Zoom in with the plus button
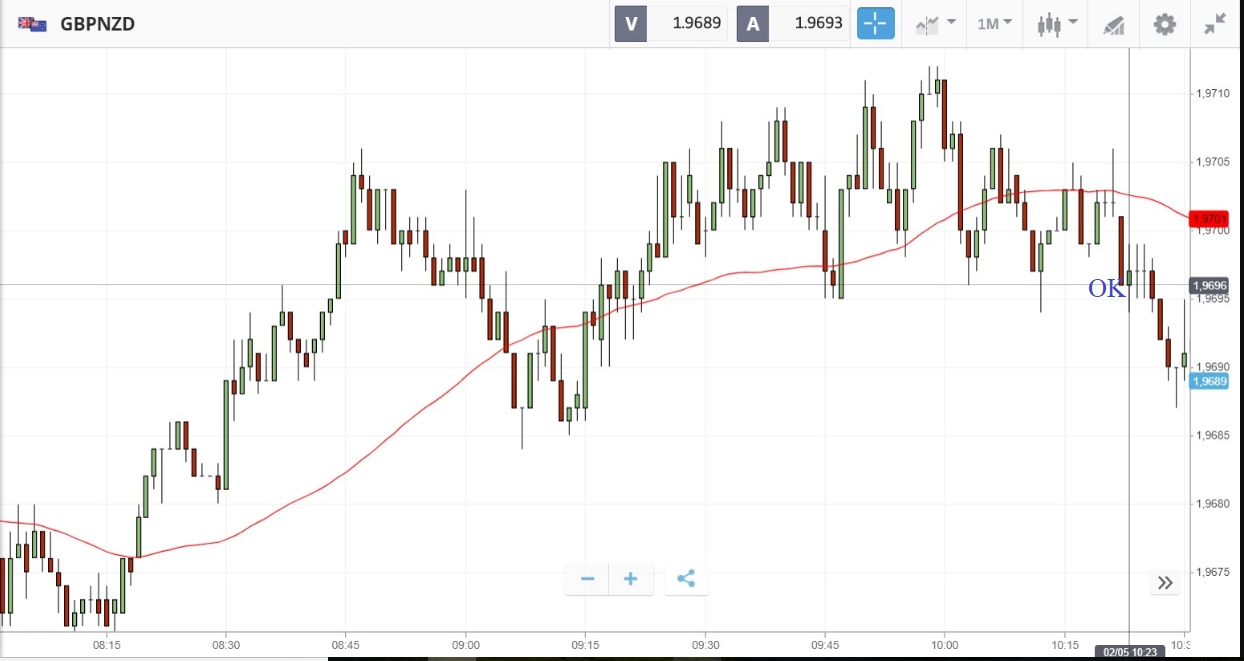Screen dimensions: 1244x661 (x=631, y=579)
